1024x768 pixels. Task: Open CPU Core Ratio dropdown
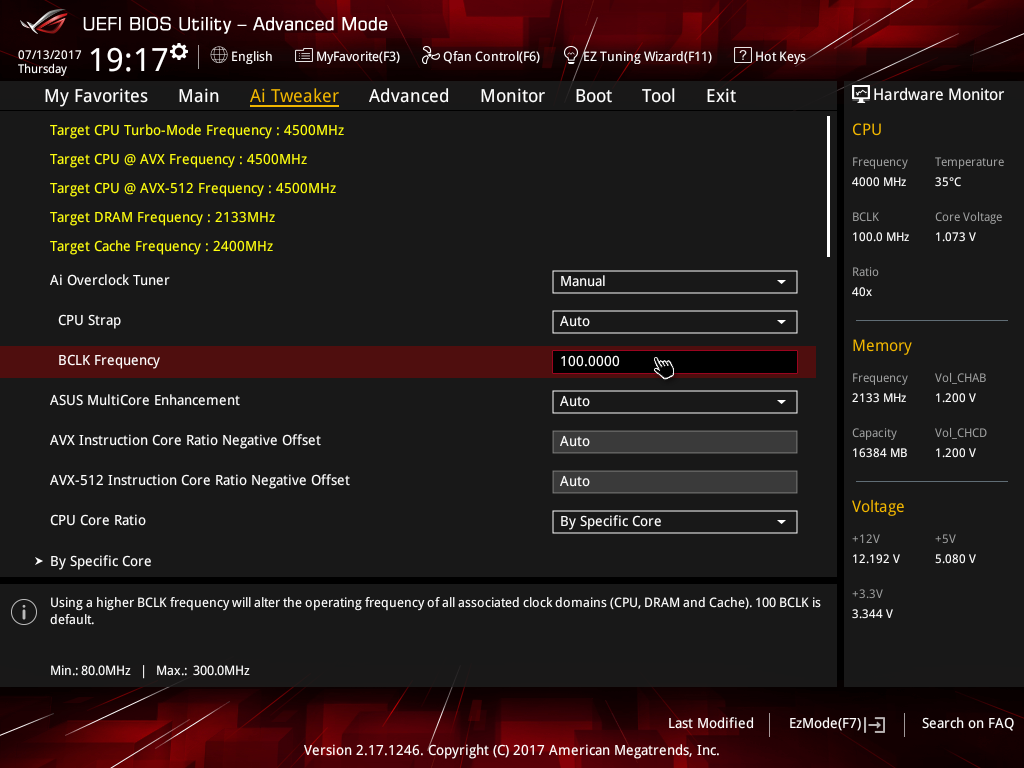tap(675, 522)
